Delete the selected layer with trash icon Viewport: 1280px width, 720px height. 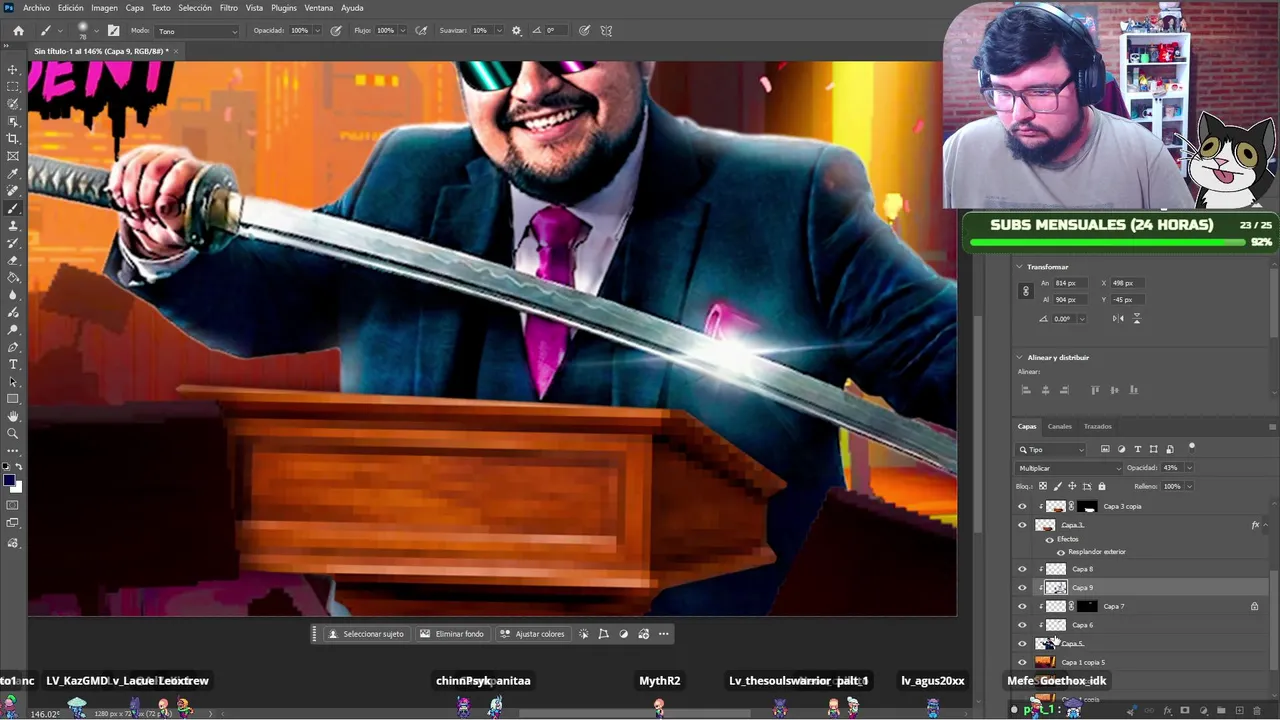pyautogui.click(x=1257, y=711)
